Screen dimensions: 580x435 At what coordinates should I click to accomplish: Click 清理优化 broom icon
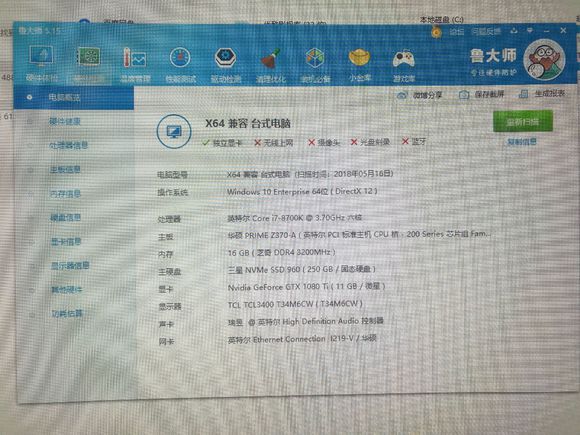pos(271,64)
